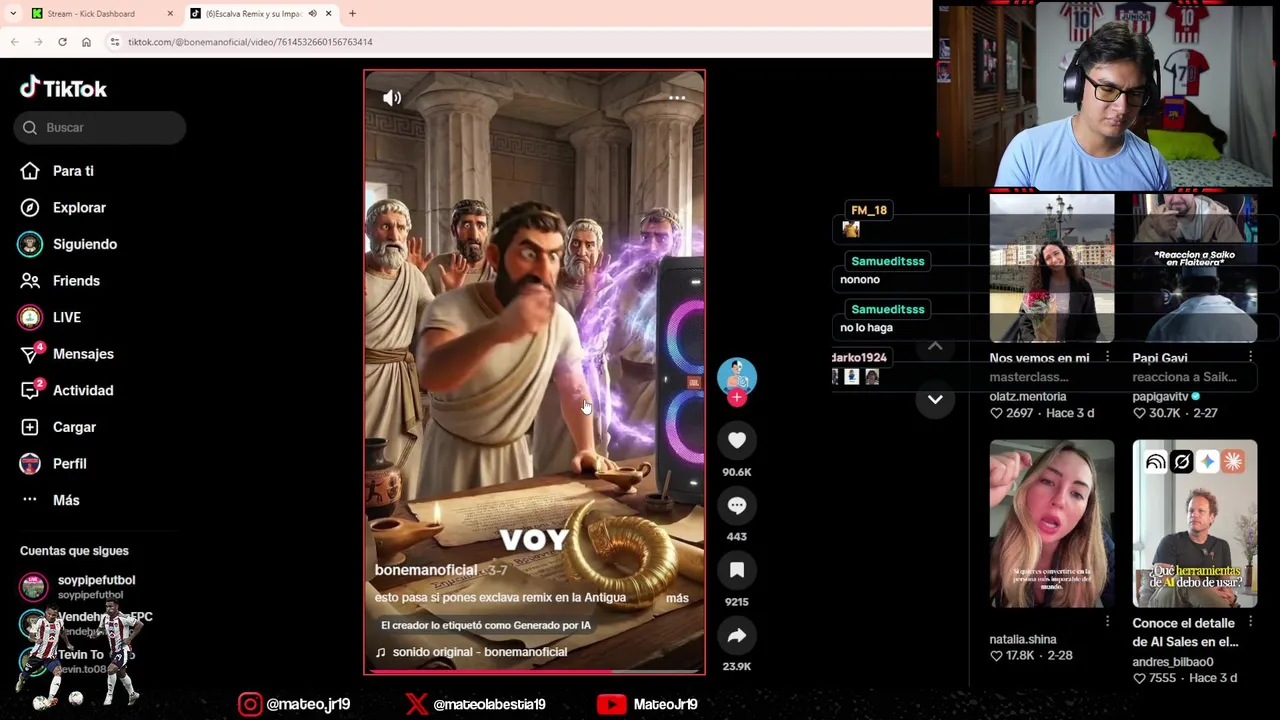This screenshot has height=720, width=1280.
Task: Open bonemanoficial username on video
Action: [426, 570]
